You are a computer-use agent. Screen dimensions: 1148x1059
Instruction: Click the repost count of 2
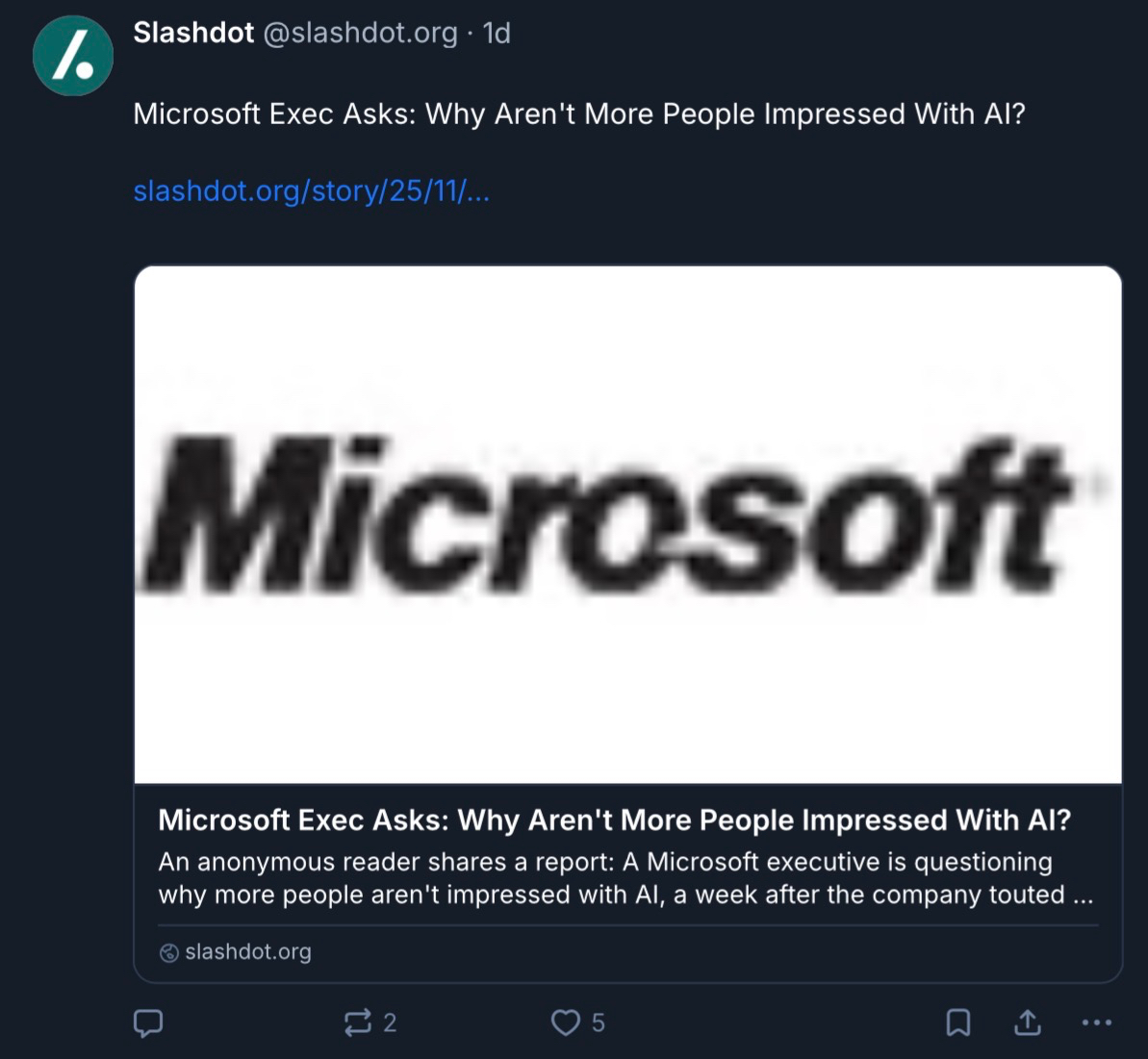(390, 1022)
